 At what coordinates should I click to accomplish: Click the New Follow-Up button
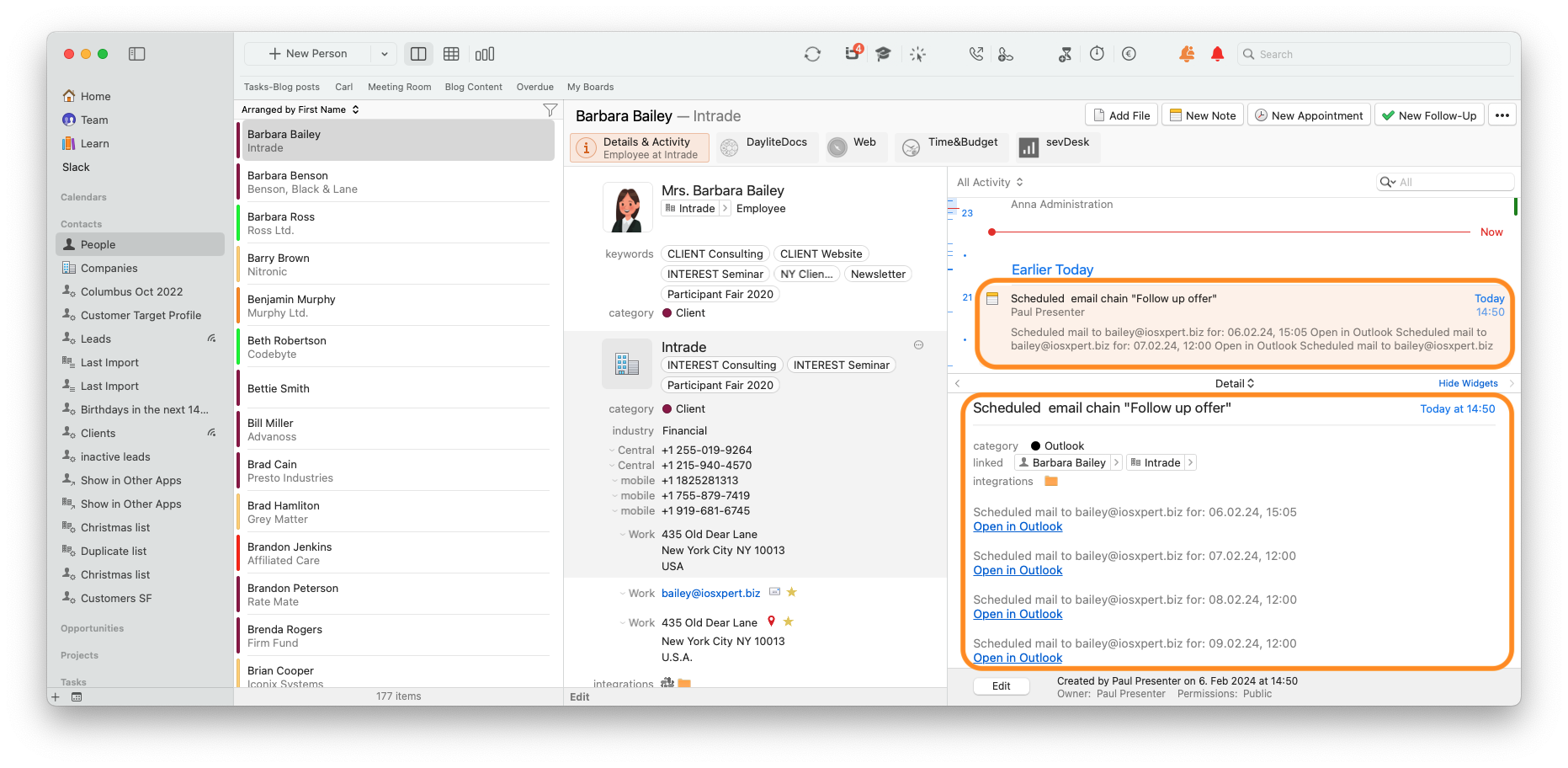tap(1428, 115)
